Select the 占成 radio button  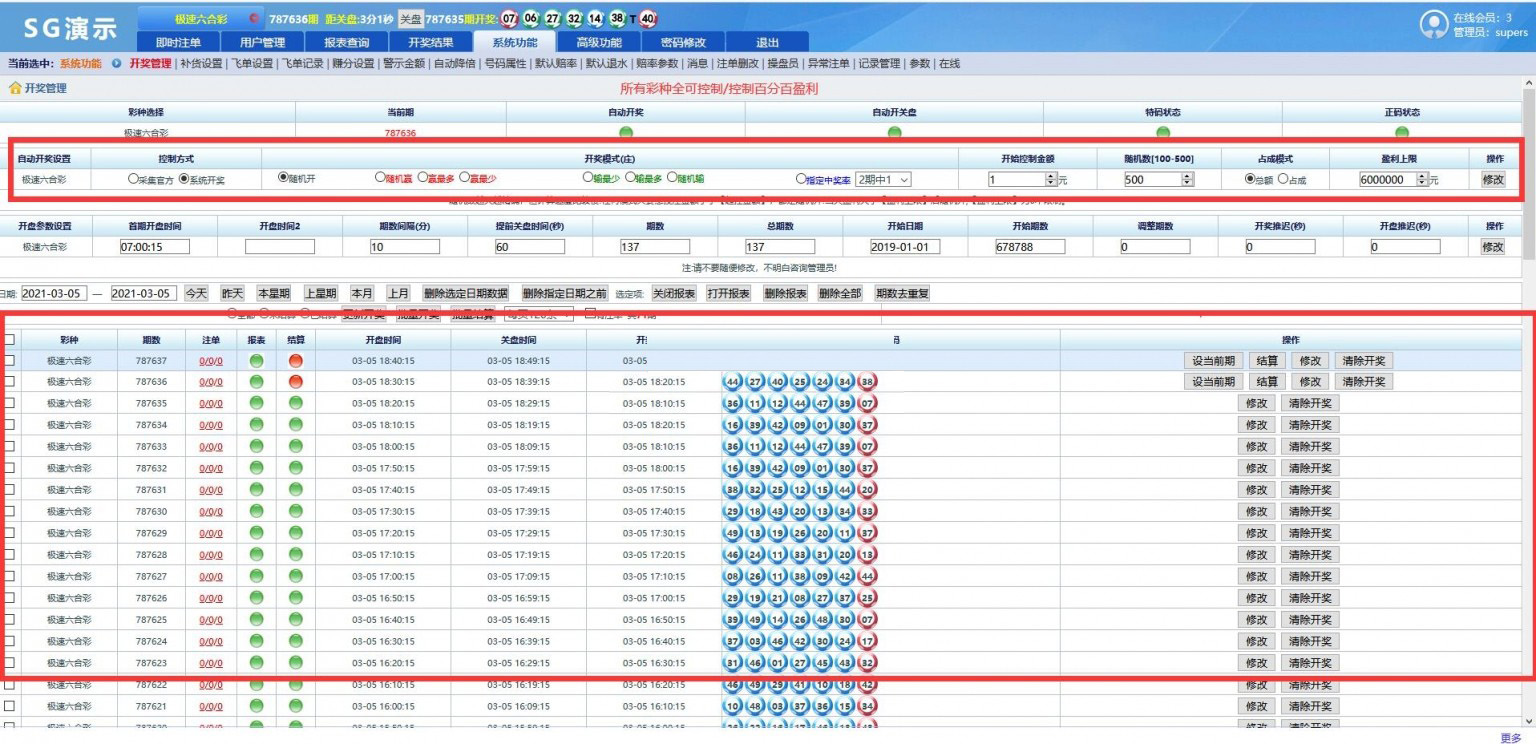[x=1283, y=179]
